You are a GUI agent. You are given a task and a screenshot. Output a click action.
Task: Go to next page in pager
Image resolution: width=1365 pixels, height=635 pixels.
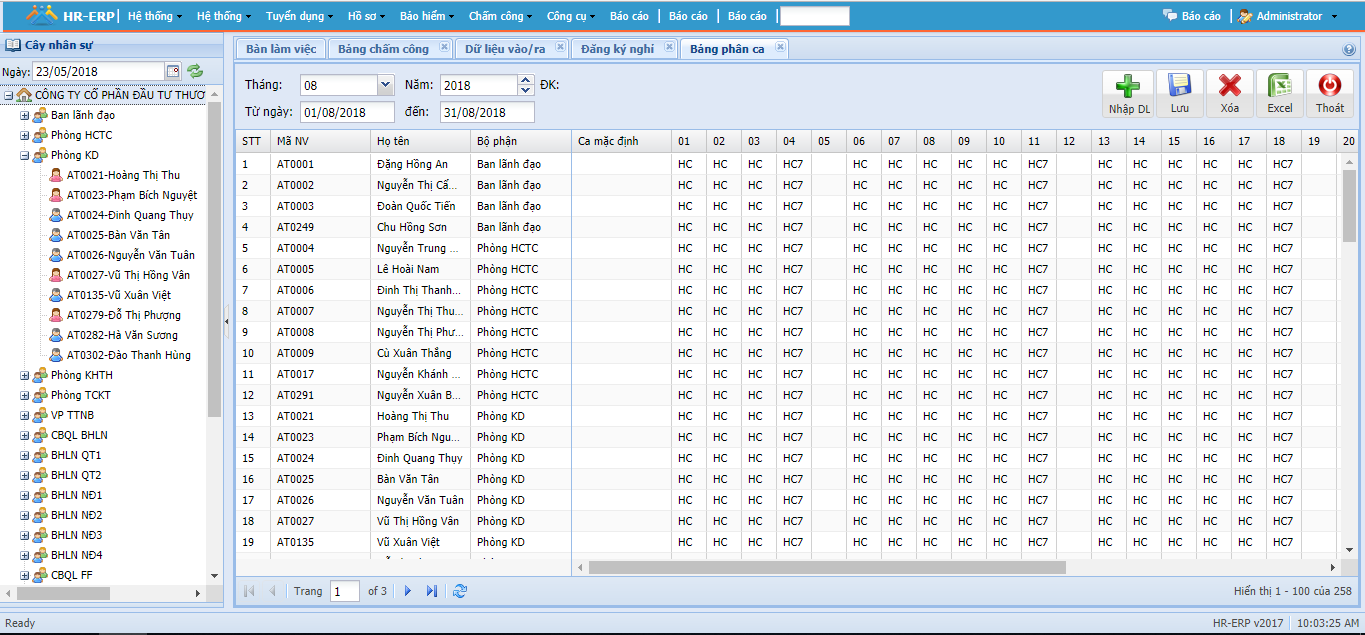point(408,591)
